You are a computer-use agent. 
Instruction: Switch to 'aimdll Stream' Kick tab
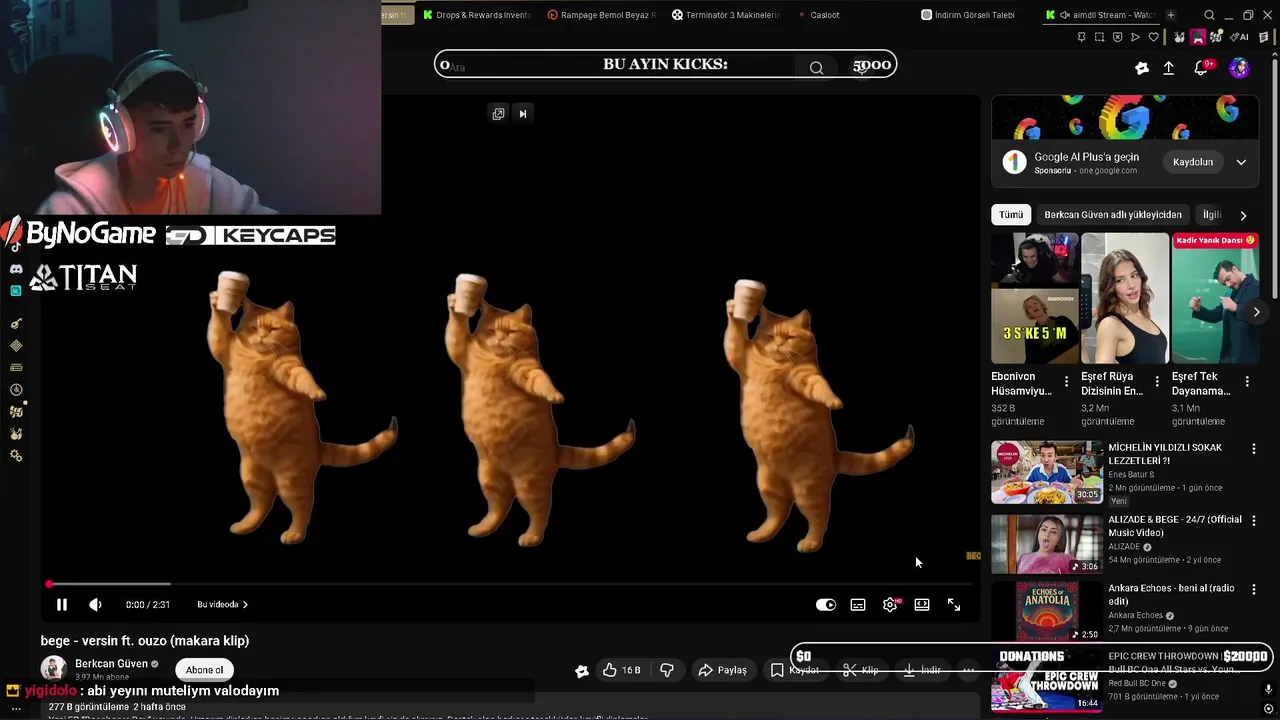click(1098, 15)
